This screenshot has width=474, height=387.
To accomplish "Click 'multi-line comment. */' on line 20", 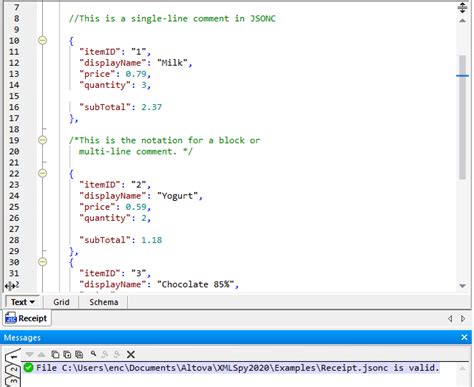I will (136, 151).
